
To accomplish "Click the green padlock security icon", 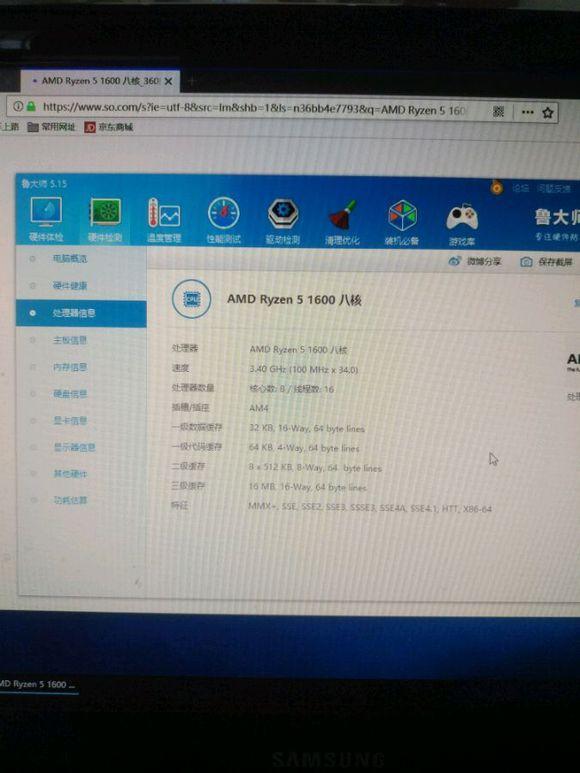I will click(32, 106).
